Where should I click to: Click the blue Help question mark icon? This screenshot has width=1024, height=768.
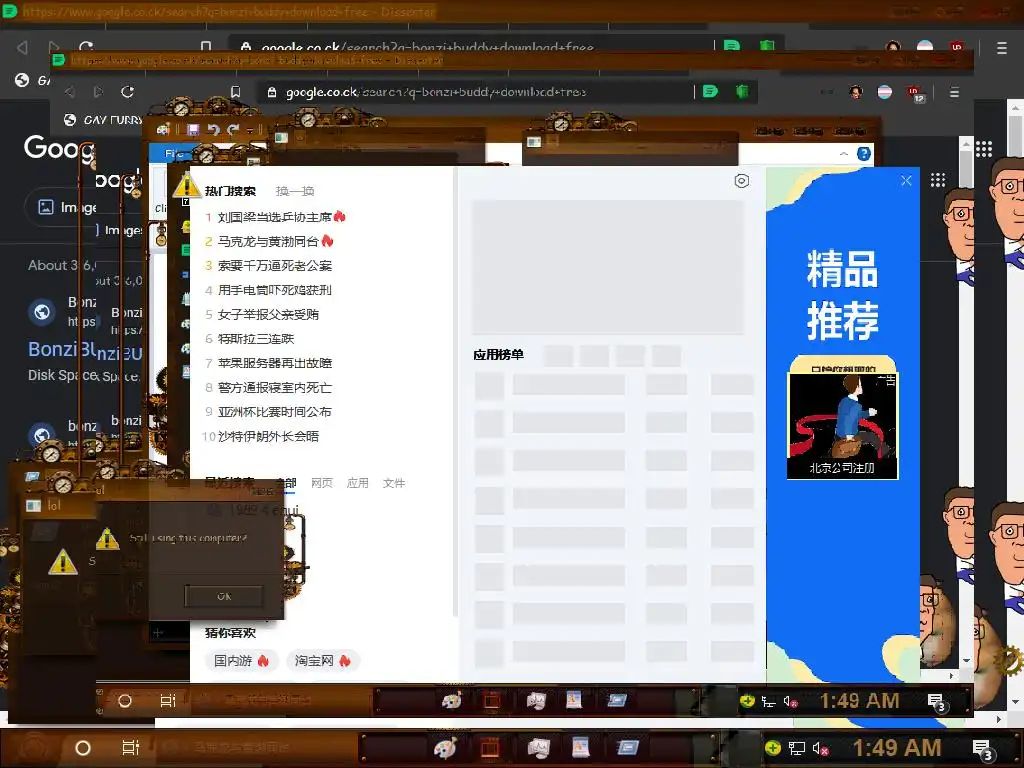click(863, 153)
